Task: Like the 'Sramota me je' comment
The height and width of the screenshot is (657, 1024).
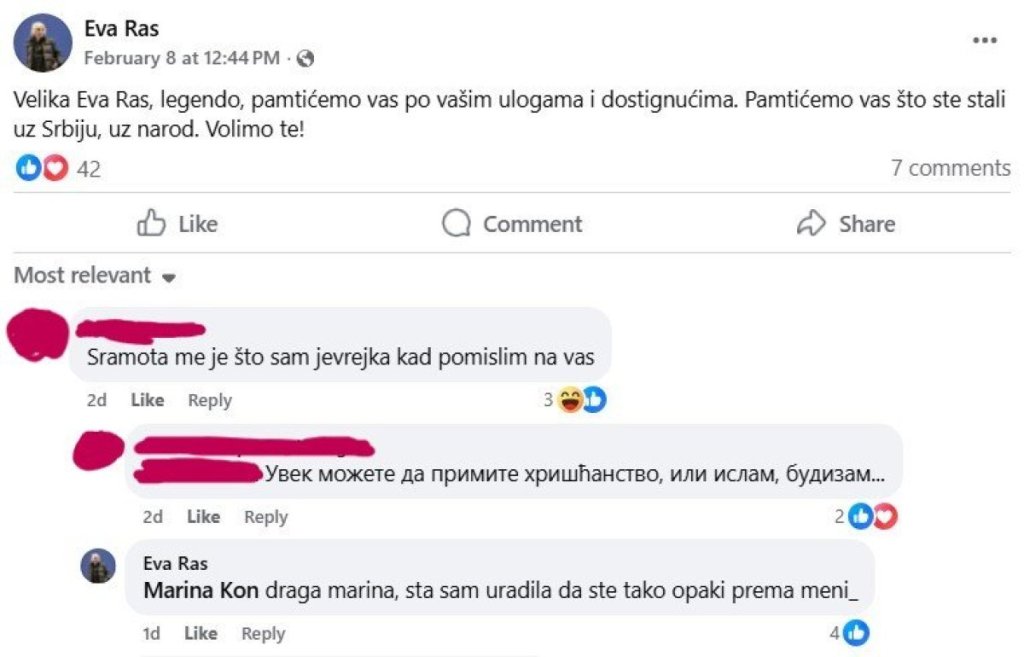Action: (147, 400)
